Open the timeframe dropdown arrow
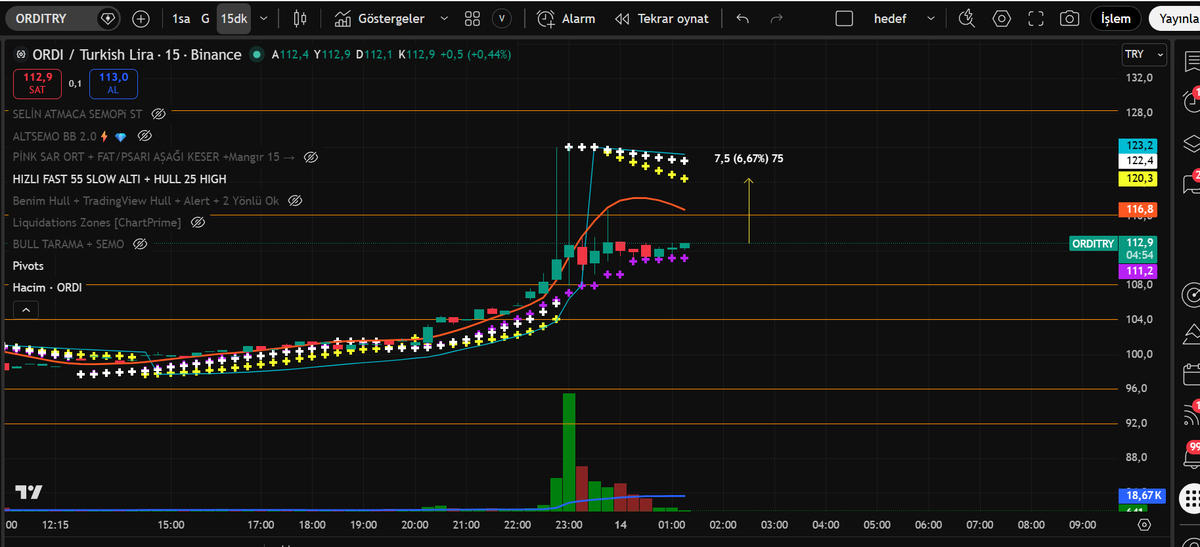 point(263,18)
